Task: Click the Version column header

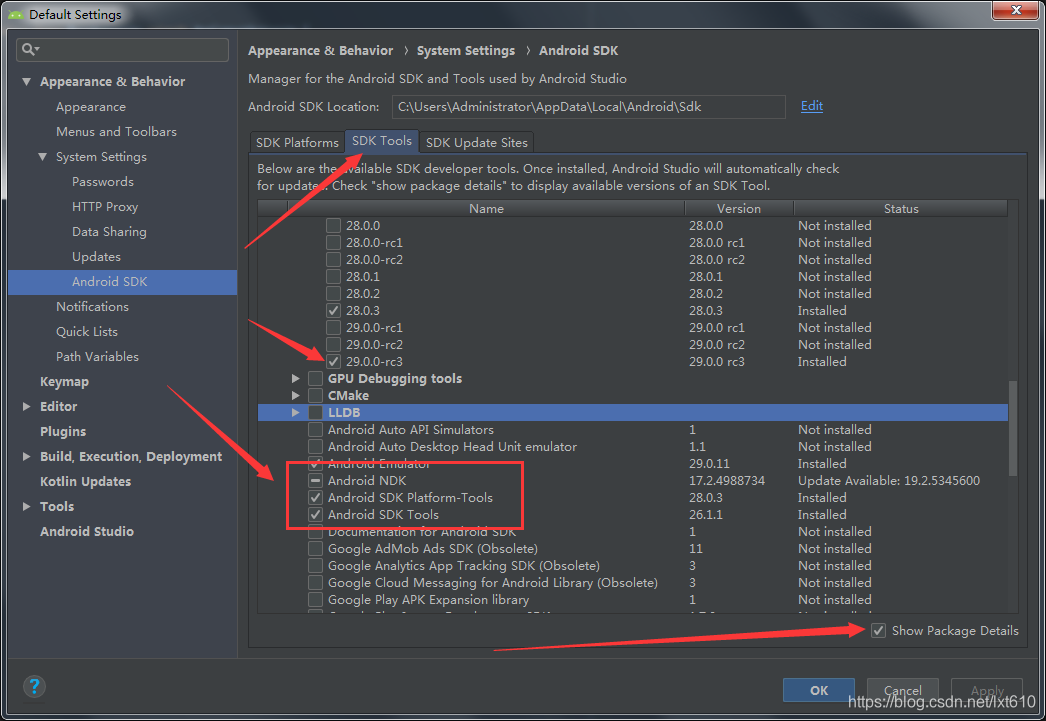Action: (739, 209)
